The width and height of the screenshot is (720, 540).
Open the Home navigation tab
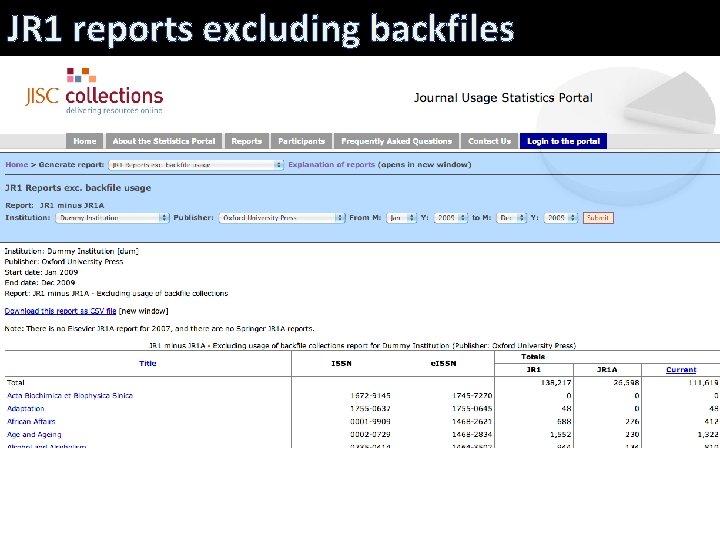coord(85,141)
